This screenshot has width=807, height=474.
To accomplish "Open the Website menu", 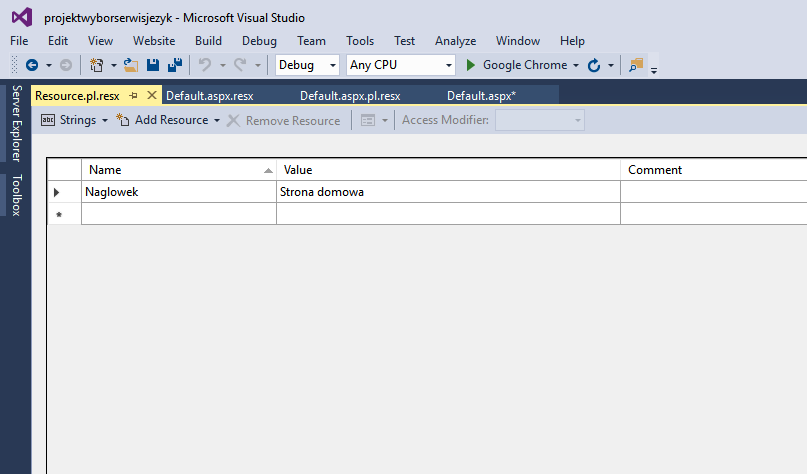I will (x=154, y=41).
